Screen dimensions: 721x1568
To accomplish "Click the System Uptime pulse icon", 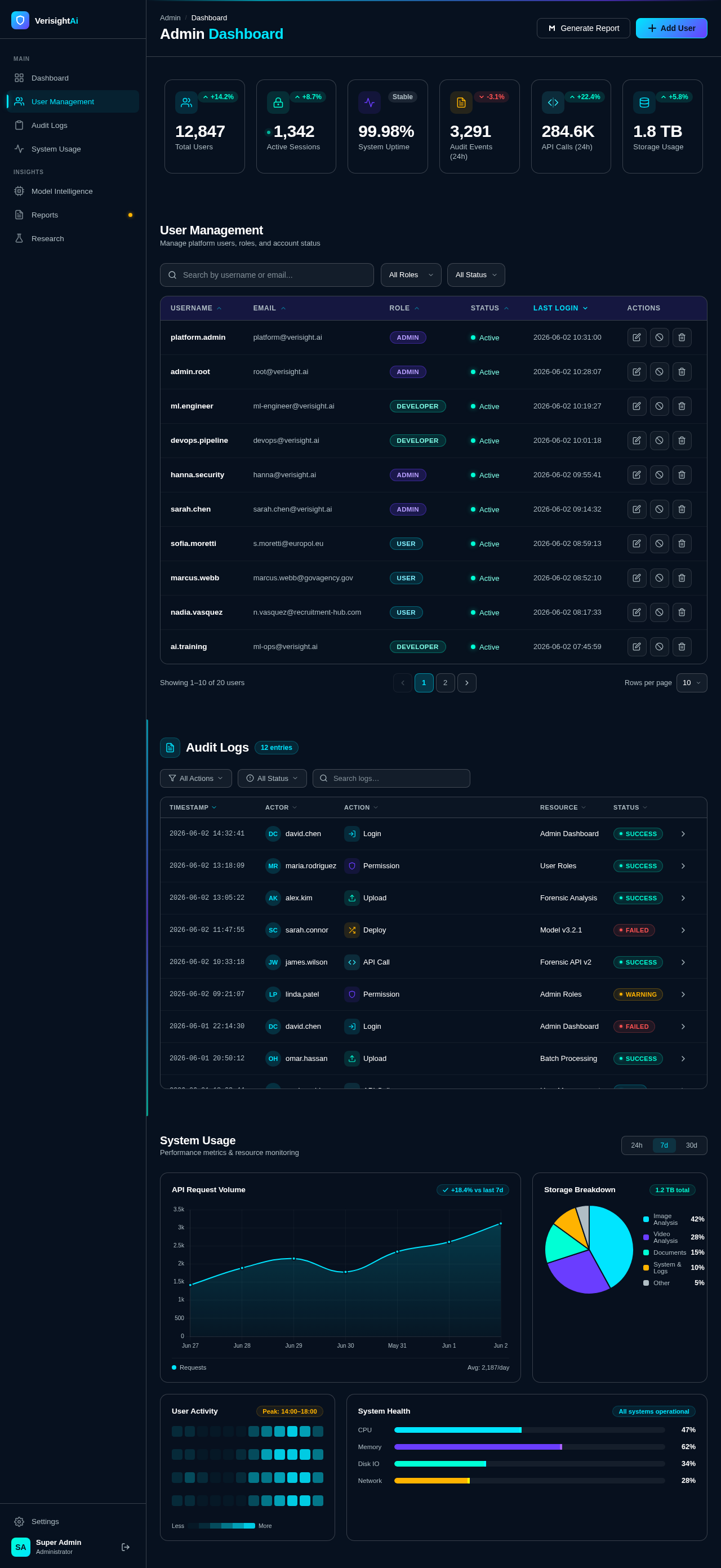I will click(x=370, y=103).
